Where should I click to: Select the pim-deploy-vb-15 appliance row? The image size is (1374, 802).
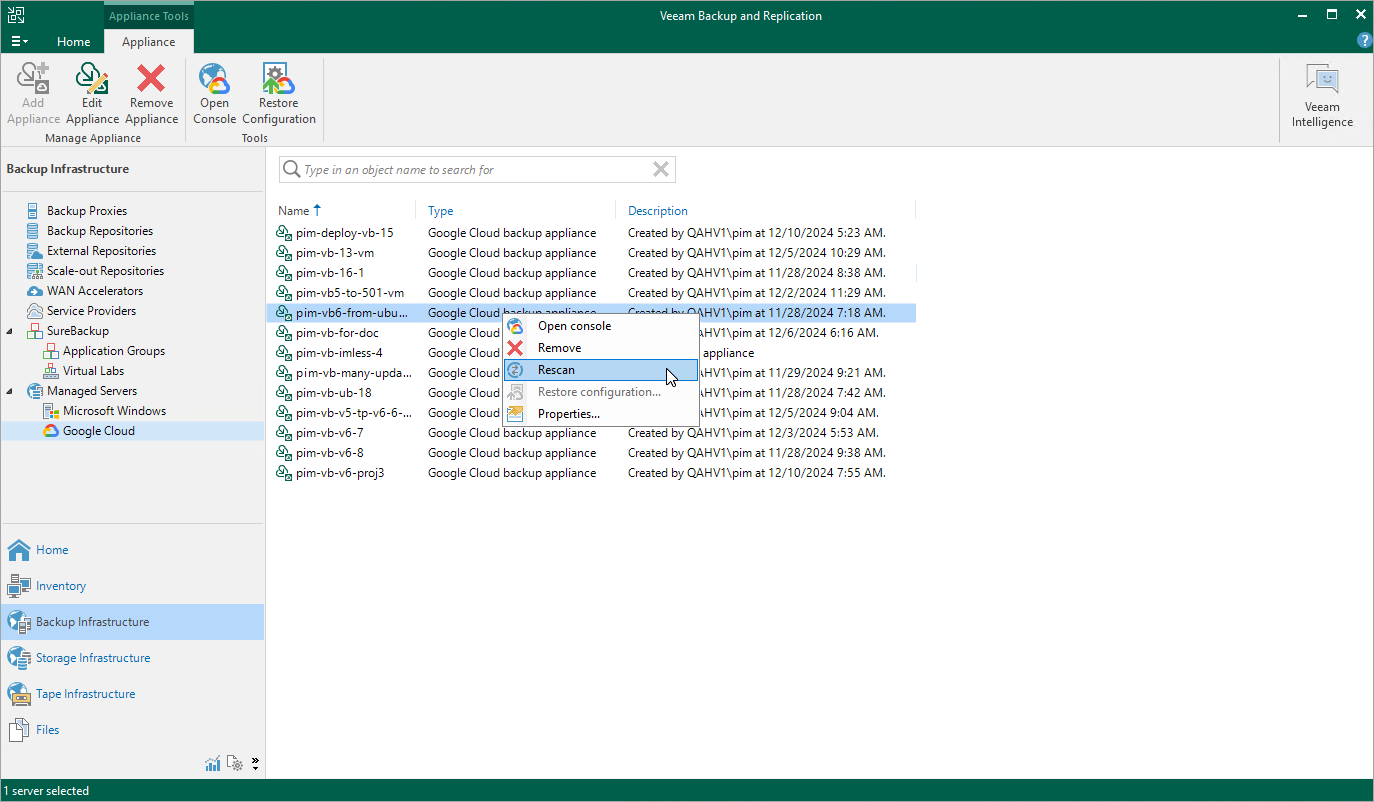click(595, 233)
